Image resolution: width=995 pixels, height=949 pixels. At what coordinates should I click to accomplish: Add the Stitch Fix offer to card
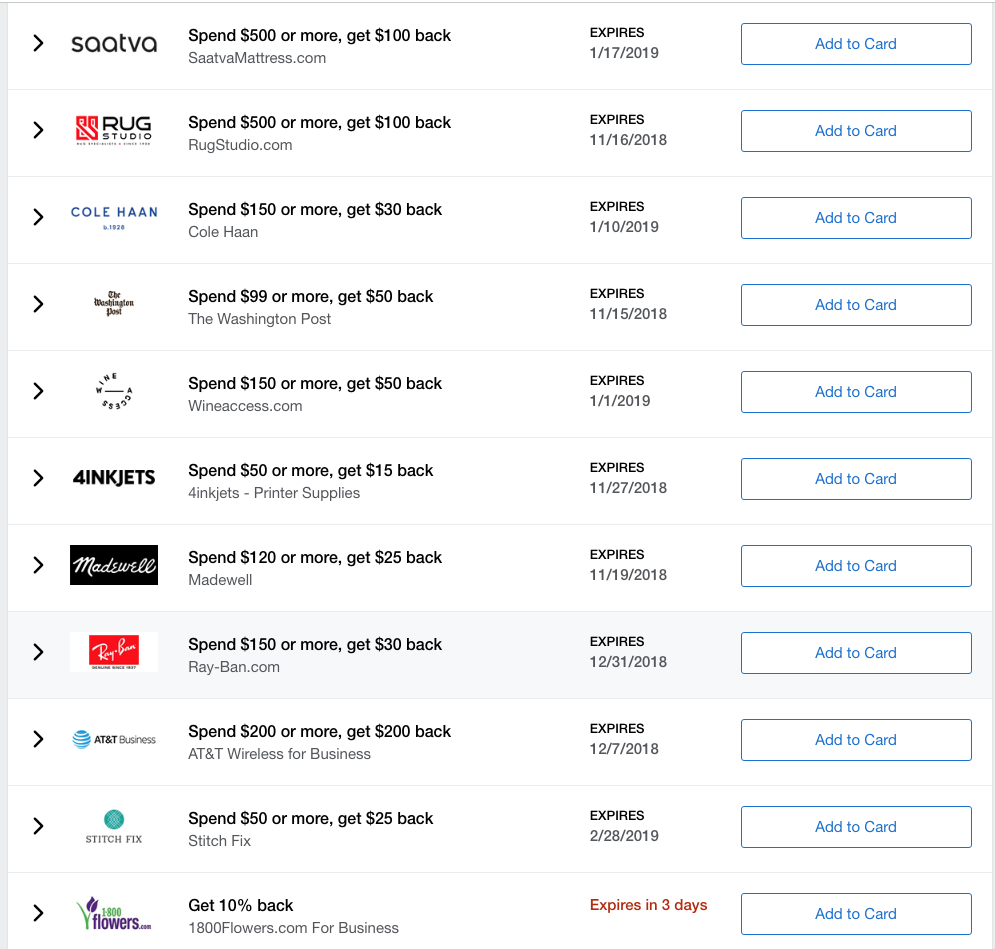[x=856, y=827]
